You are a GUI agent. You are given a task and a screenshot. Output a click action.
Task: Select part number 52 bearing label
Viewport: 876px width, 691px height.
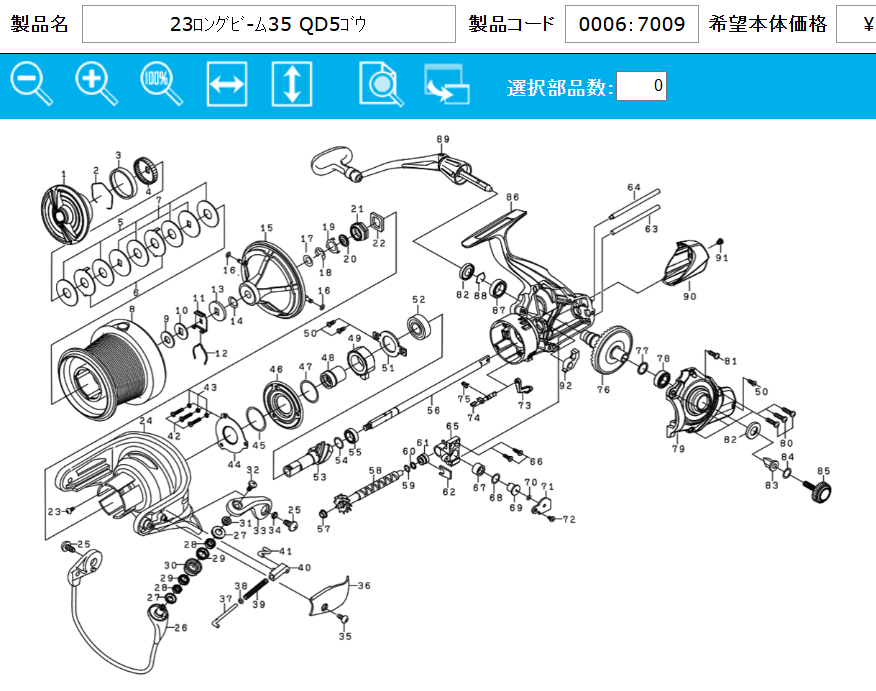(x=419, y=300)
